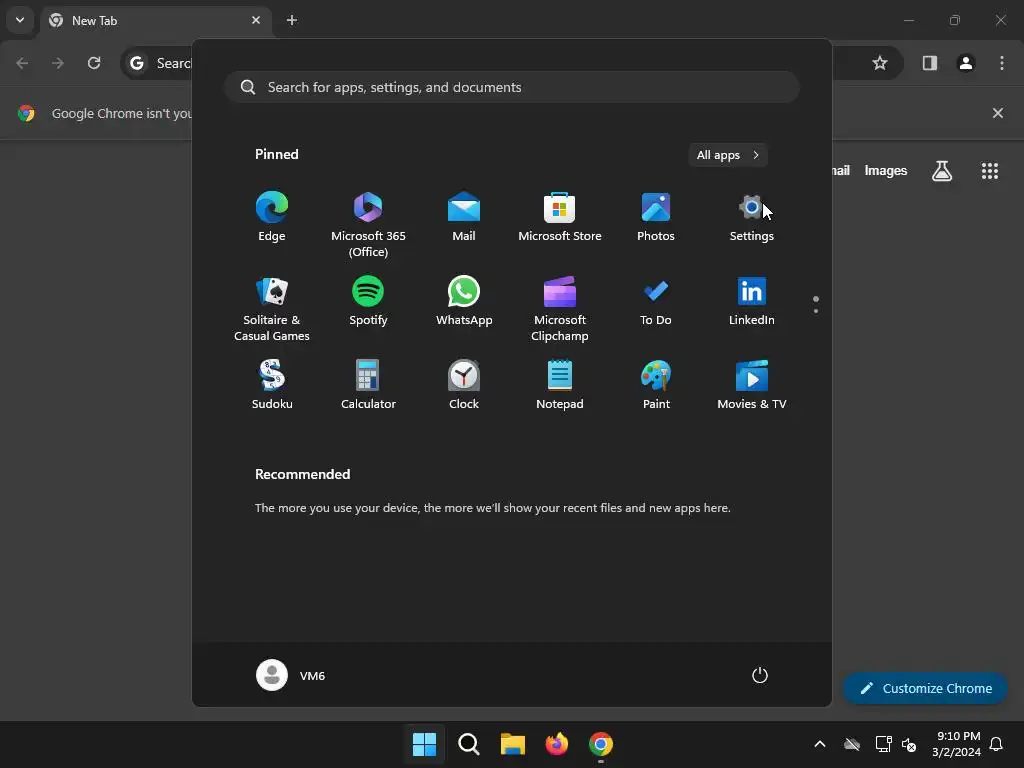This screenshot has width=1024, height=768.
Task: Open Microsoft Store
Action: [x=560, y=217]
